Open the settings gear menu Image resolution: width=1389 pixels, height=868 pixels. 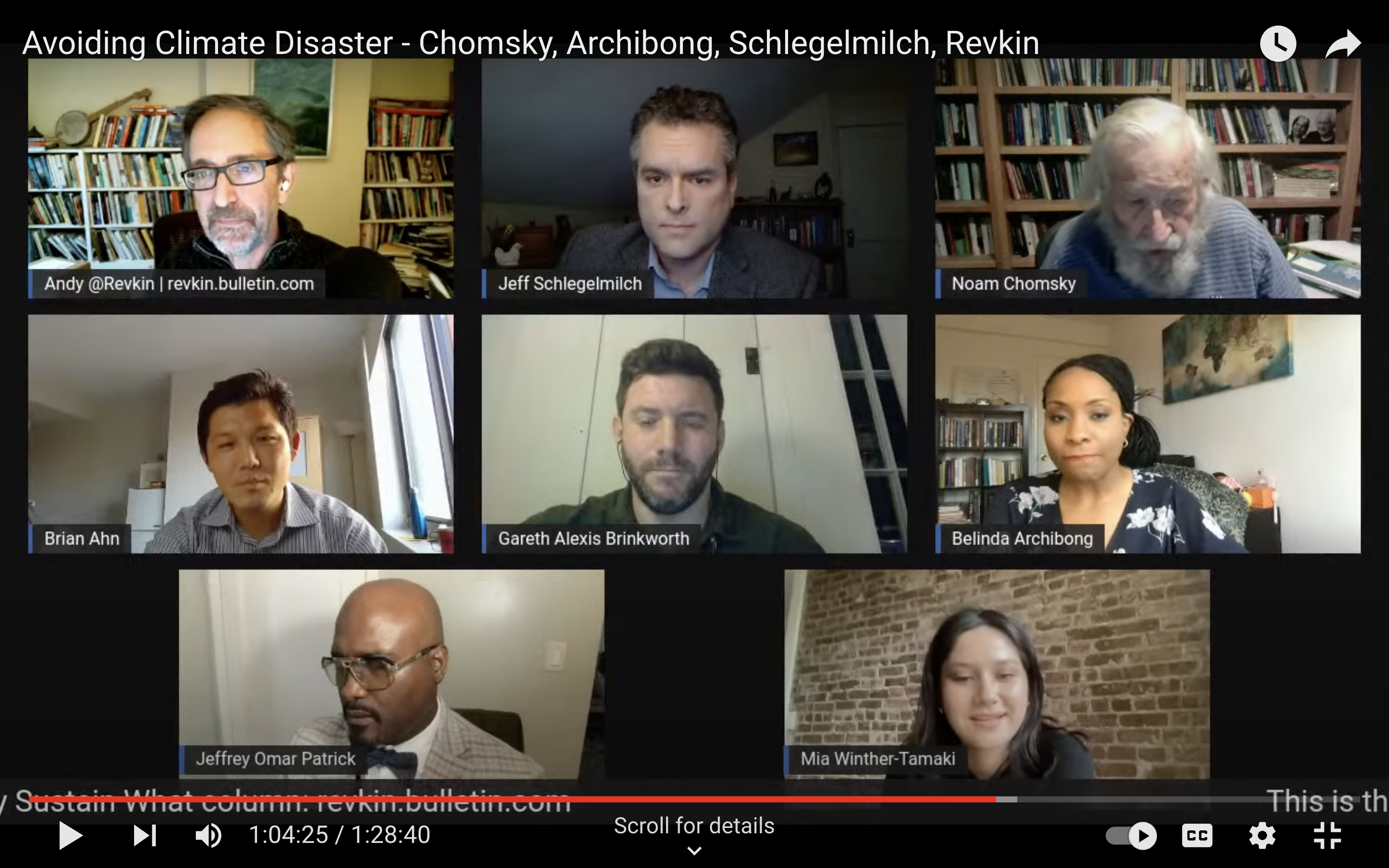click(x=1262, y=835)
